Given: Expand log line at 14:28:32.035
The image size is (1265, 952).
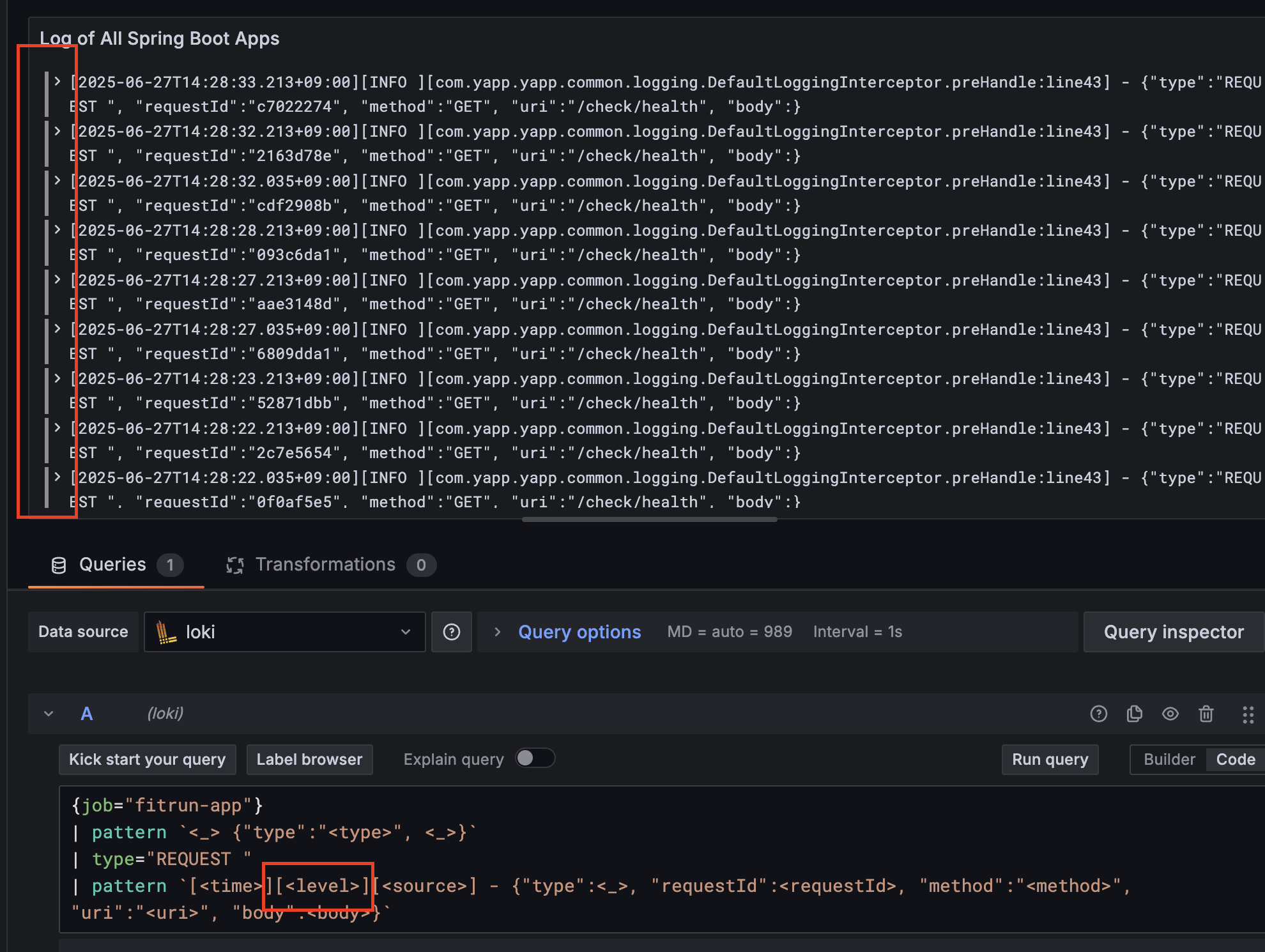Looking at the screenshot, I should [57, 180].
